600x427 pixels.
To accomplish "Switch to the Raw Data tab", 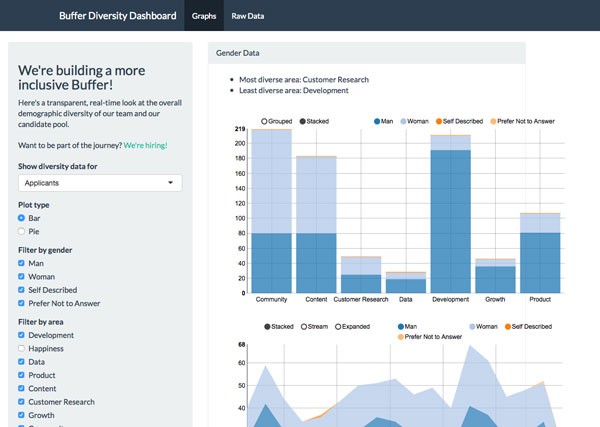I will [248, 16].
